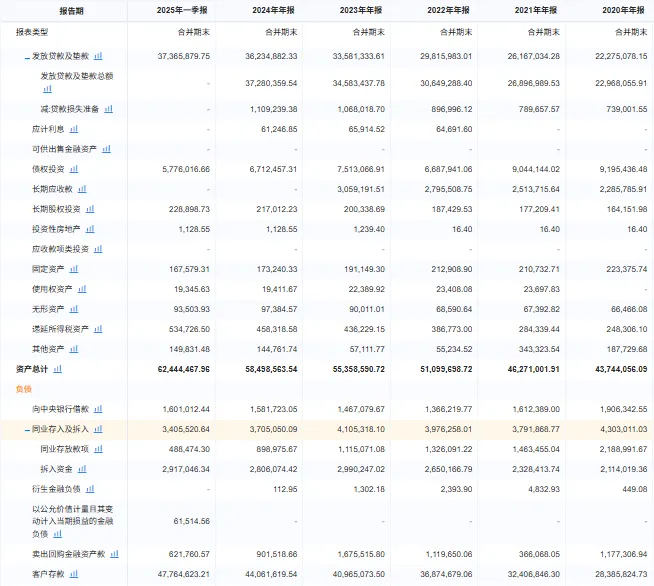The image size is (654, 586).
Task: Show chart for 衍生金融负债 row
Action: point(90,489)
